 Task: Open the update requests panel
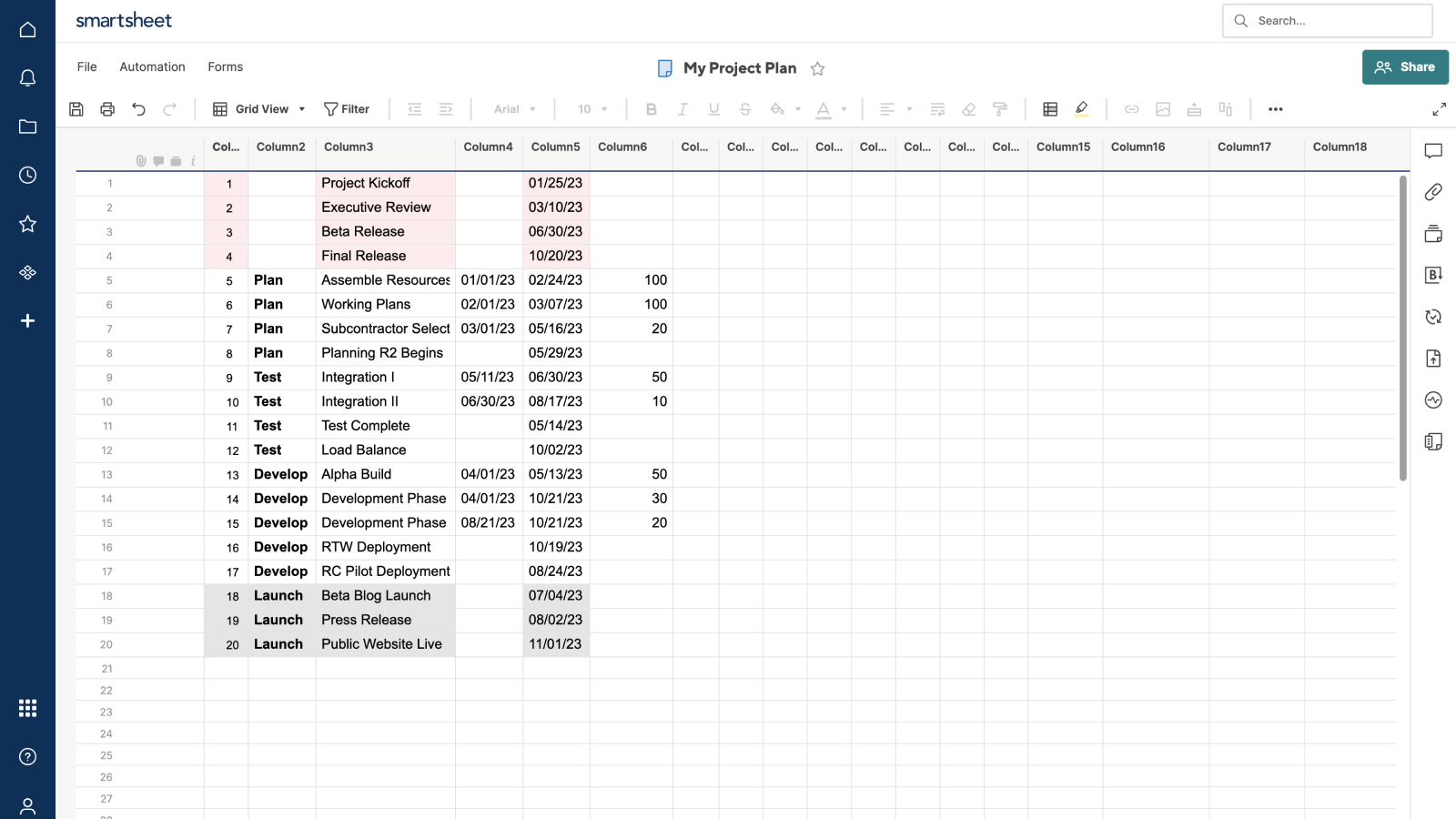[1433, 317]
